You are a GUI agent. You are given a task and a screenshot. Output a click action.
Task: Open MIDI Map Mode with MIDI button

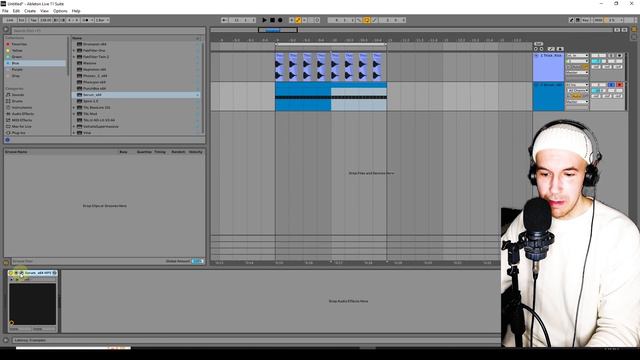point(598,20)
